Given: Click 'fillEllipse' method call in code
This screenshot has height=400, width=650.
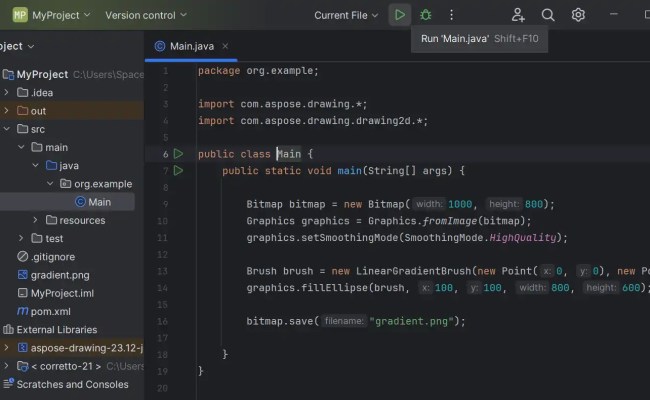Looking at the screenshot, I should click(335, 288).
